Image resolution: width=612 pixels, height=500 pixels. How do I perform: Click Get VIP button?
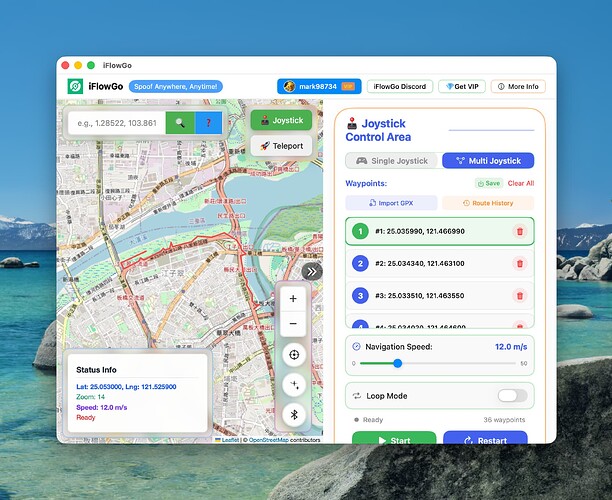[462, 86]
